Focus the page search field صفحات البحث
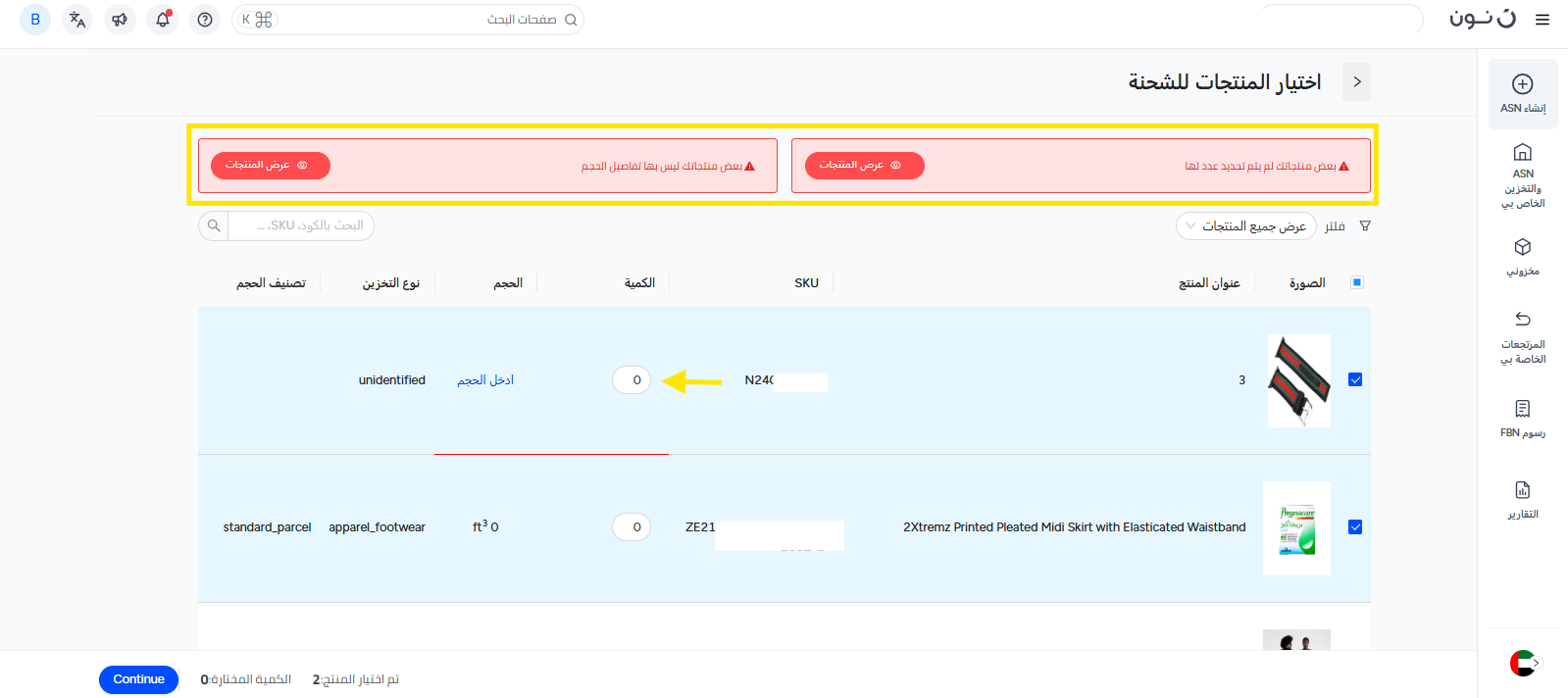This screenshot has height=698, width=1568. coord(408,20)
